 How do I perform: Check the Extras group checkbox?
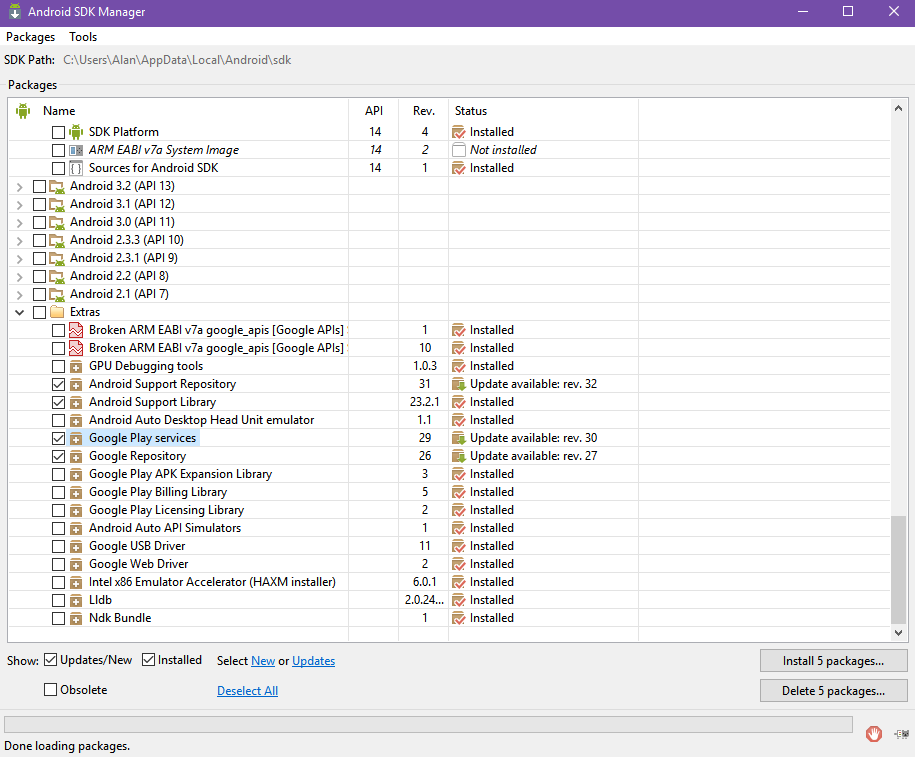(x=40, y=312)
